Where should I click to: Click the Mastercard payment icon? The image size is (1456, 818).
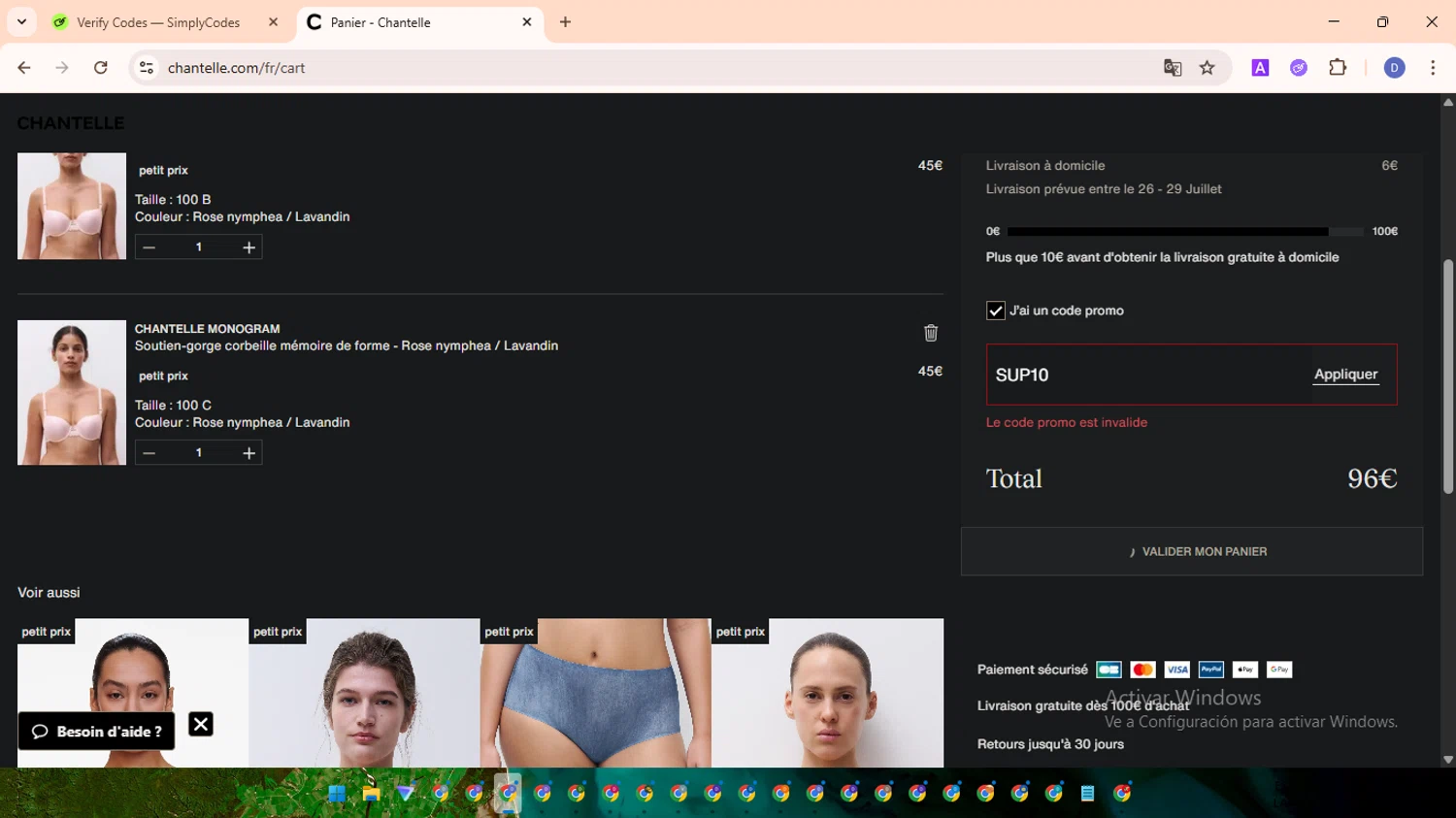1142,670
